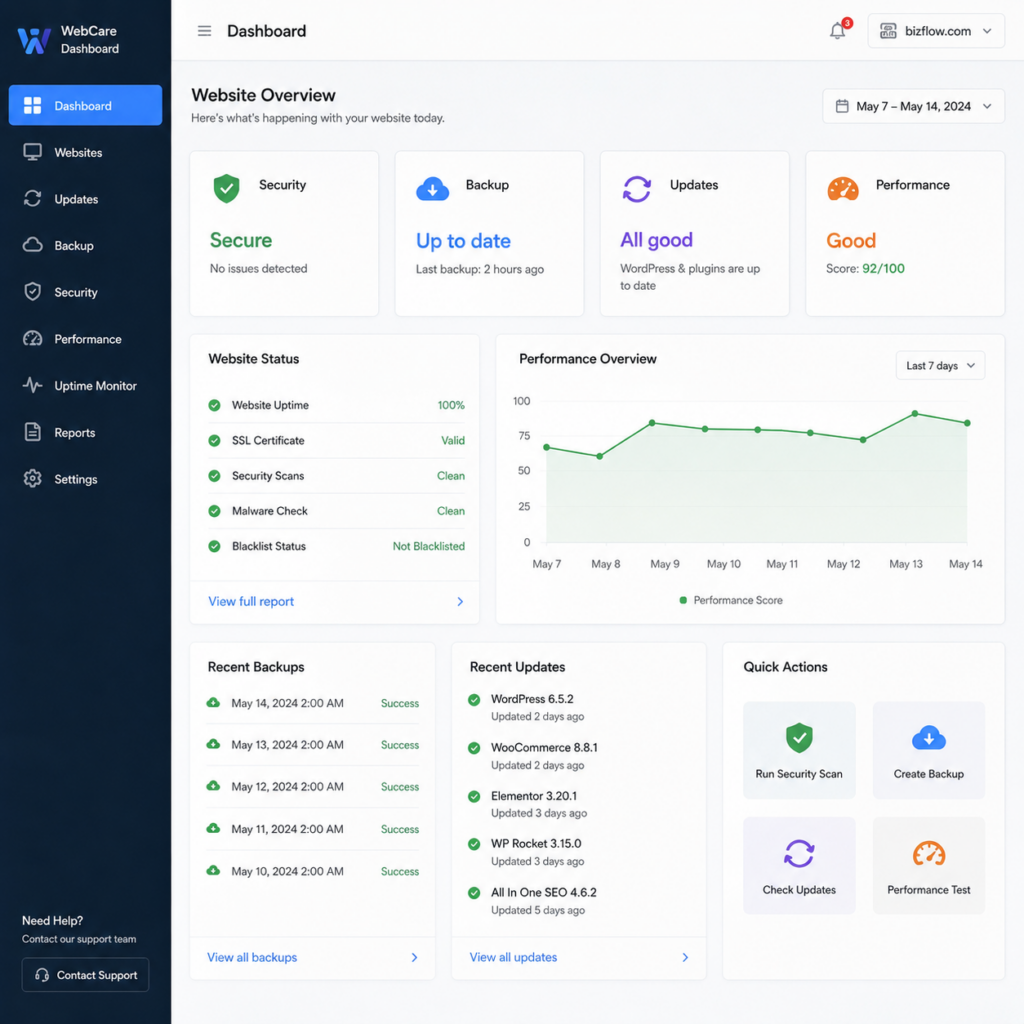1024x1024 pixels.
Task: Open the bizflow.com site selector dropdown
Action: tap(935, 31)
